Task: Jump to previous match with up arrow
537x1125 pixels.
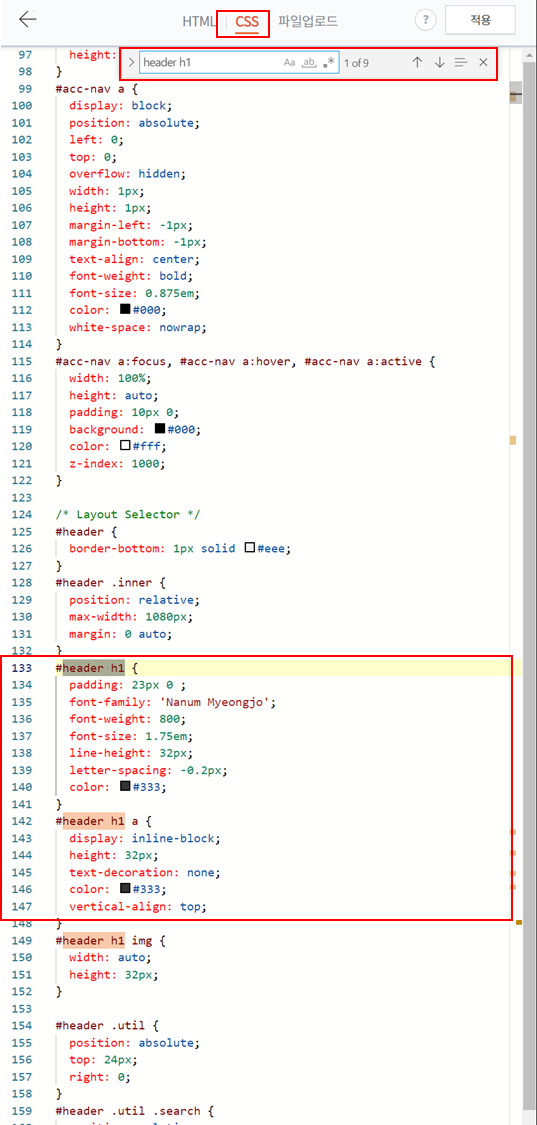Action: point(417,62)
